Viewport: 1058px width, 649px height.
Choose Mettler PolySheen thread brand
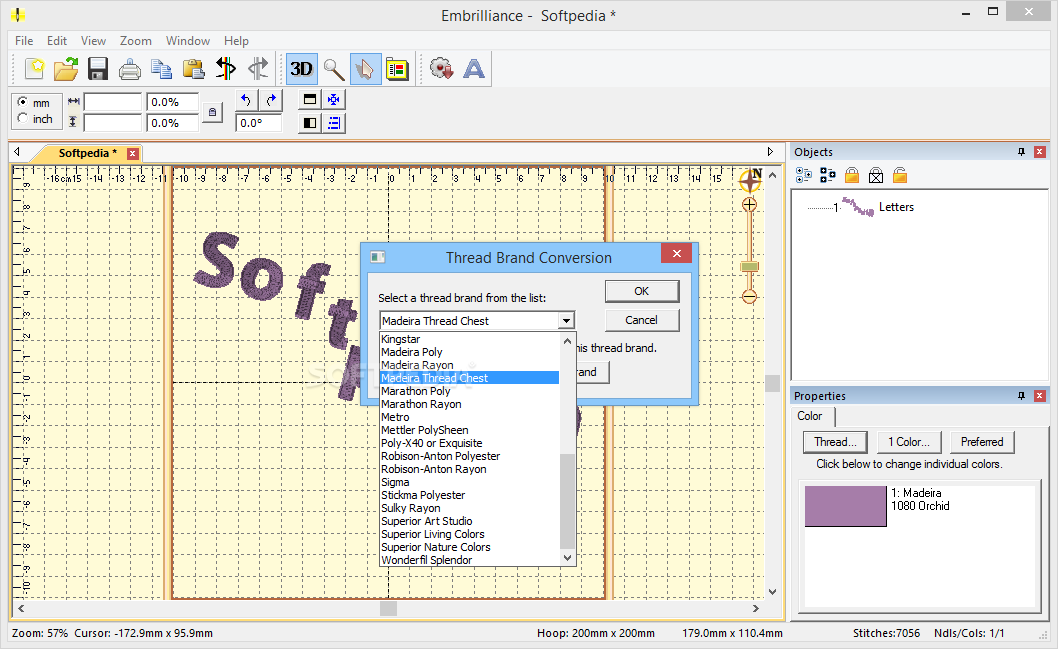pyautogui.click(x=470, y=430)
